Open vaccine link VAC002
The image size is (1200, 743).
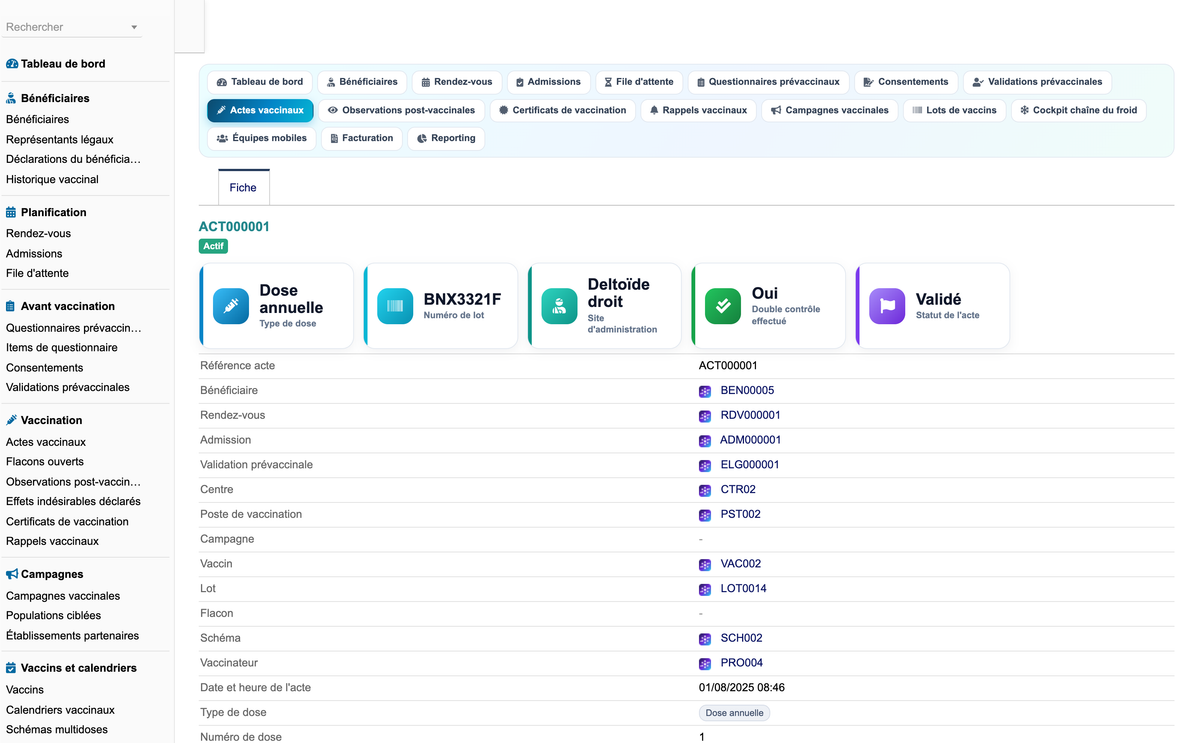point(741,565)
